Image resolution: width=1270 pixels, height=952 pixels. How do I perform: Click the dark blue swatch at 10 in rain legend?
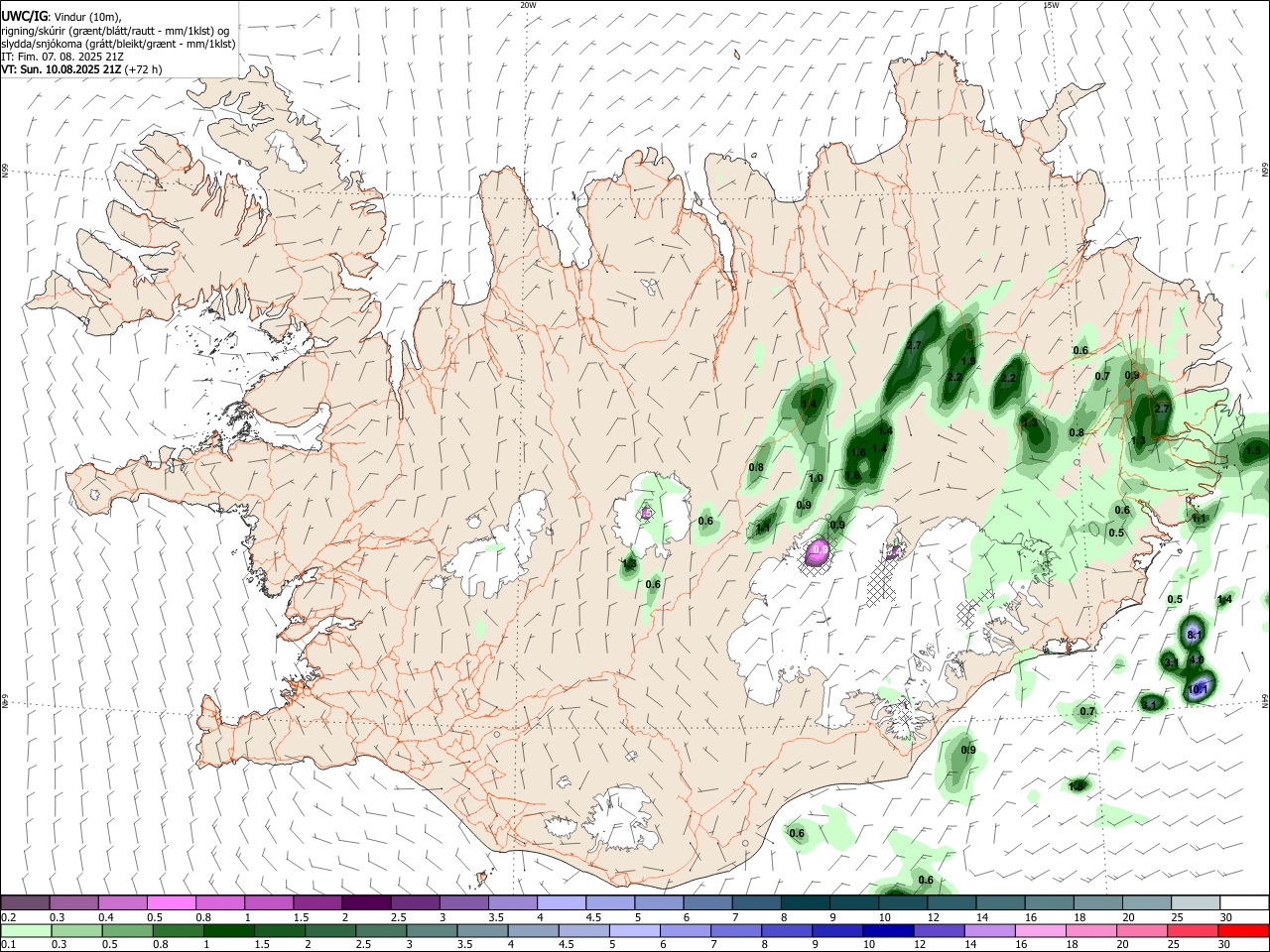point(887,930)
